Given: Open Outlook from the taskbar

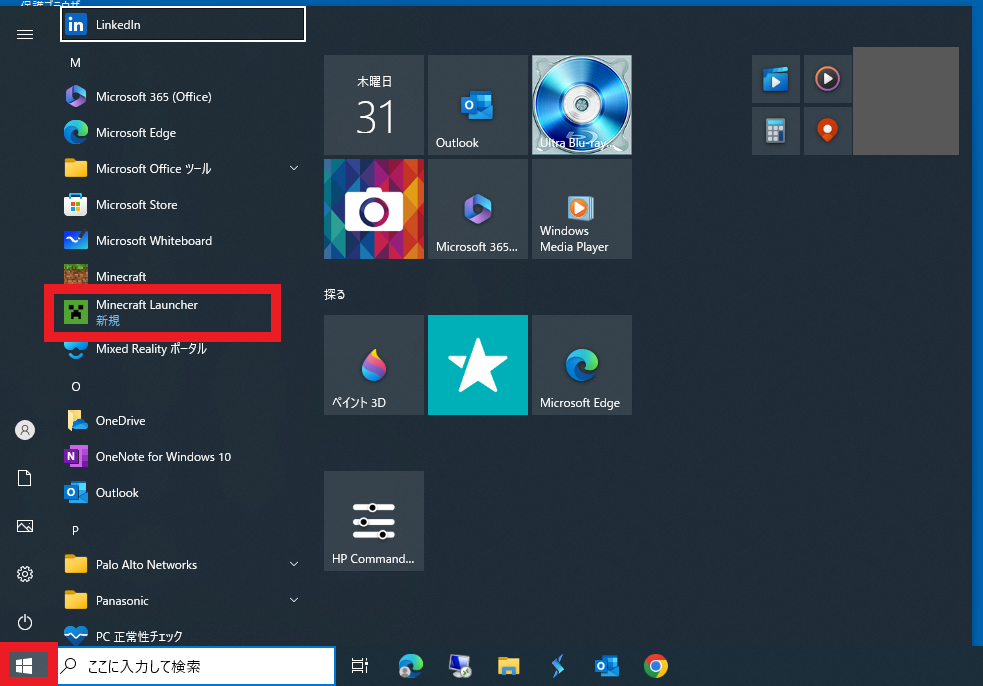Looking at the screenshot, I should click(607, 666).
